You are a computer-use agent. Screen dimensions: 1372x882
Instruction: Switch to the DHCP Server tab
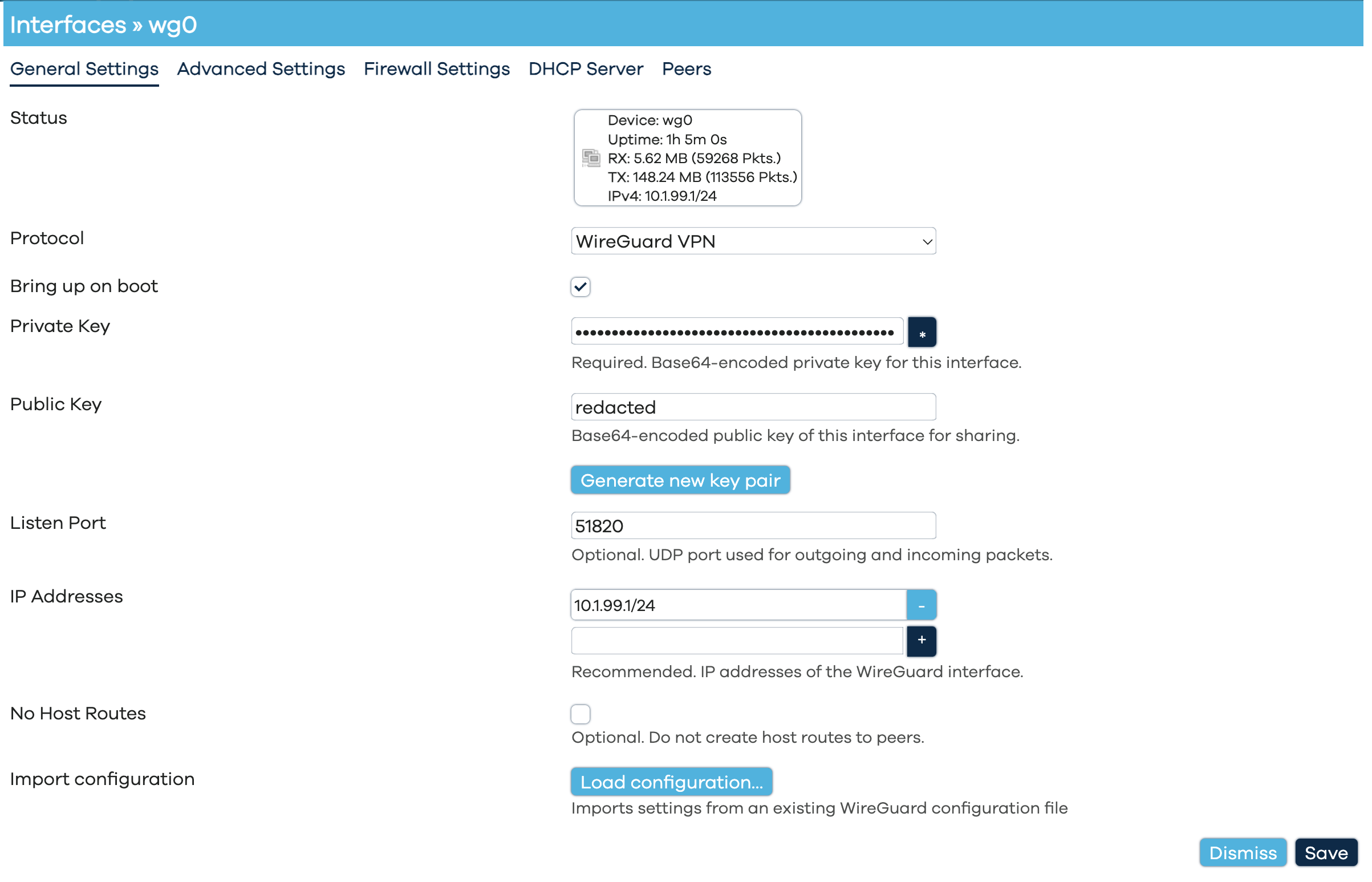pos(585,68)
